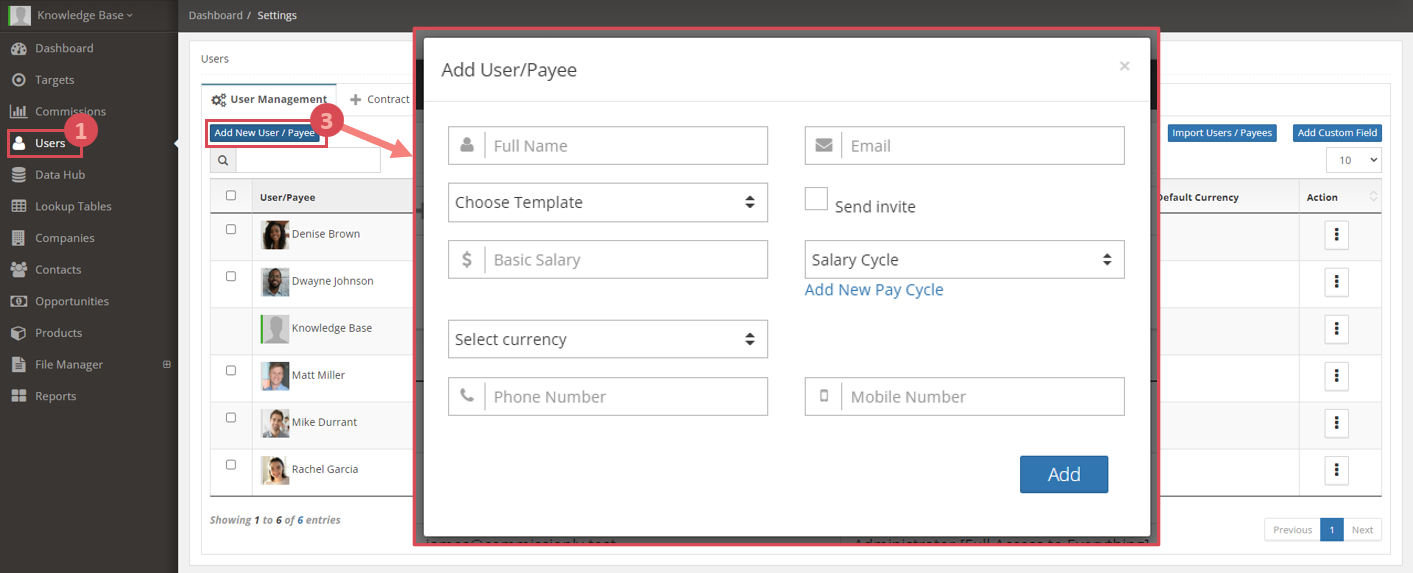Select Opportunities in the sidebar menu
Viewport: 1413px width, 573px height.
click(x=72, y=301)
